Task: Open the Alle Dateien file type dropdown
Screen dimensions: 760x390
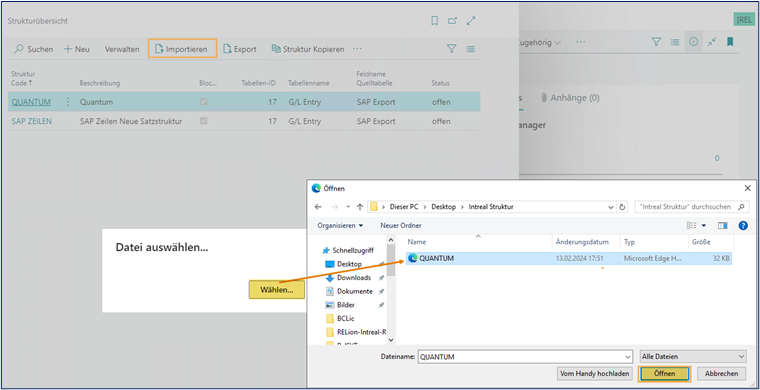Action: [693, 357]
